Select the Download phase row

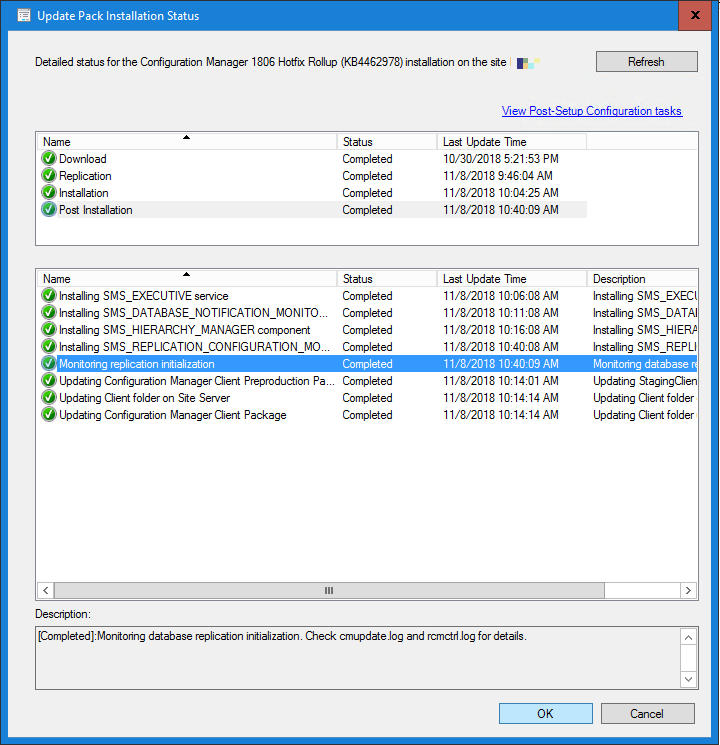pos(313,158)
